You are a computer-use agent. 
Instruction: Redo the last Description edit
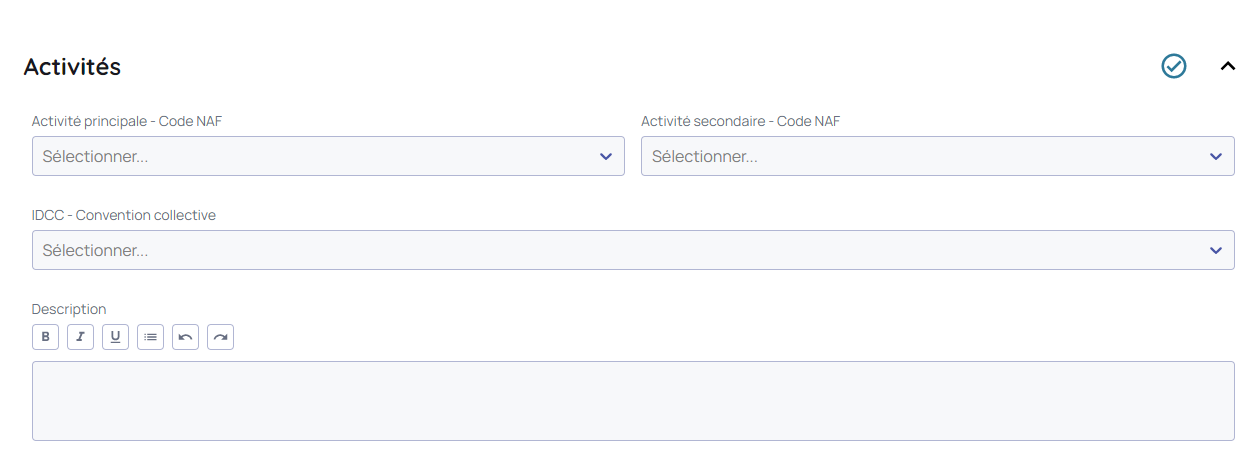pos(220,337)
